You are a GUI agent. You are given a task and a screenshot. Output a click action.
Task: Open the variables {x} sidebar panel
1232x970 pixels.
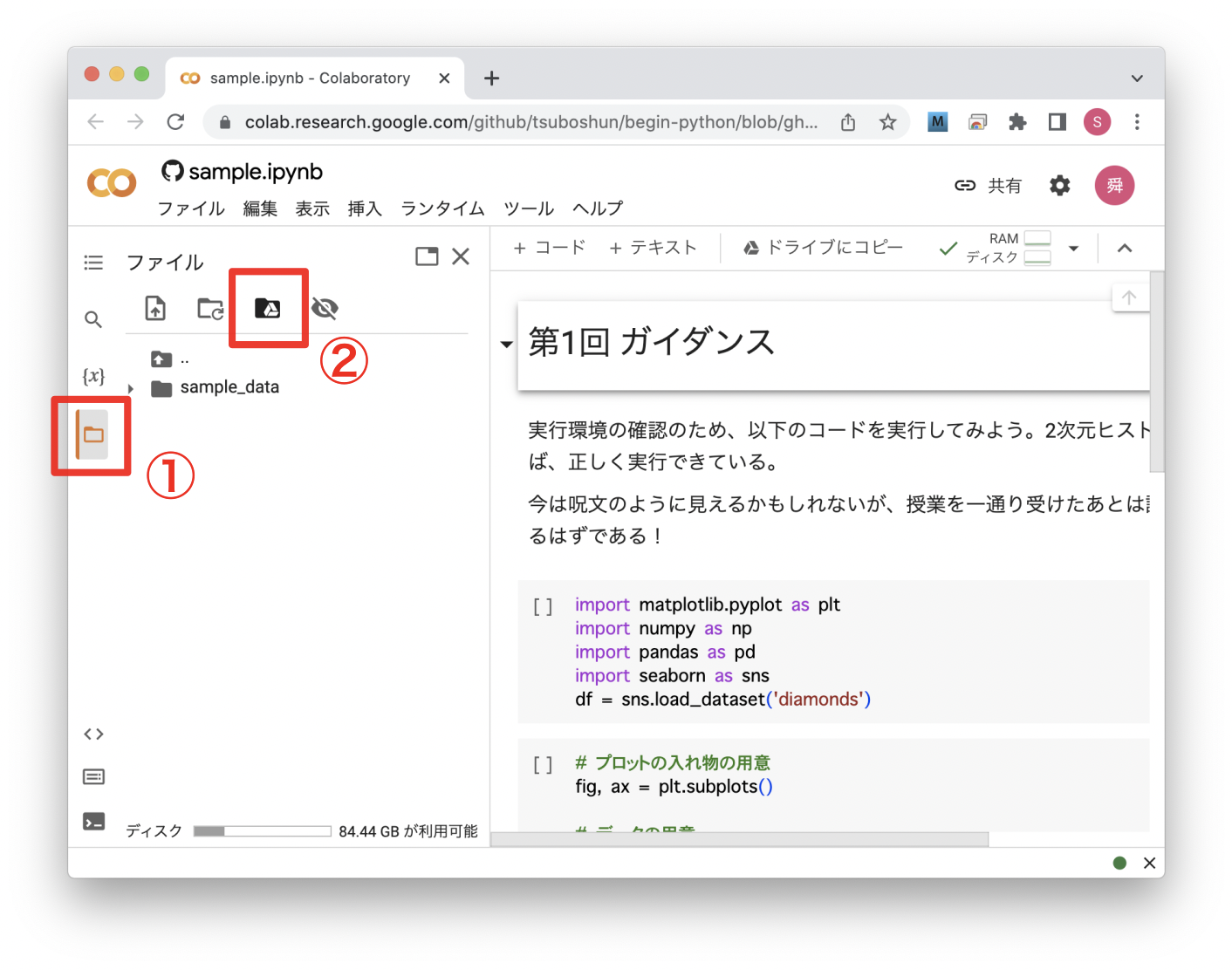(x=93, y=376)
